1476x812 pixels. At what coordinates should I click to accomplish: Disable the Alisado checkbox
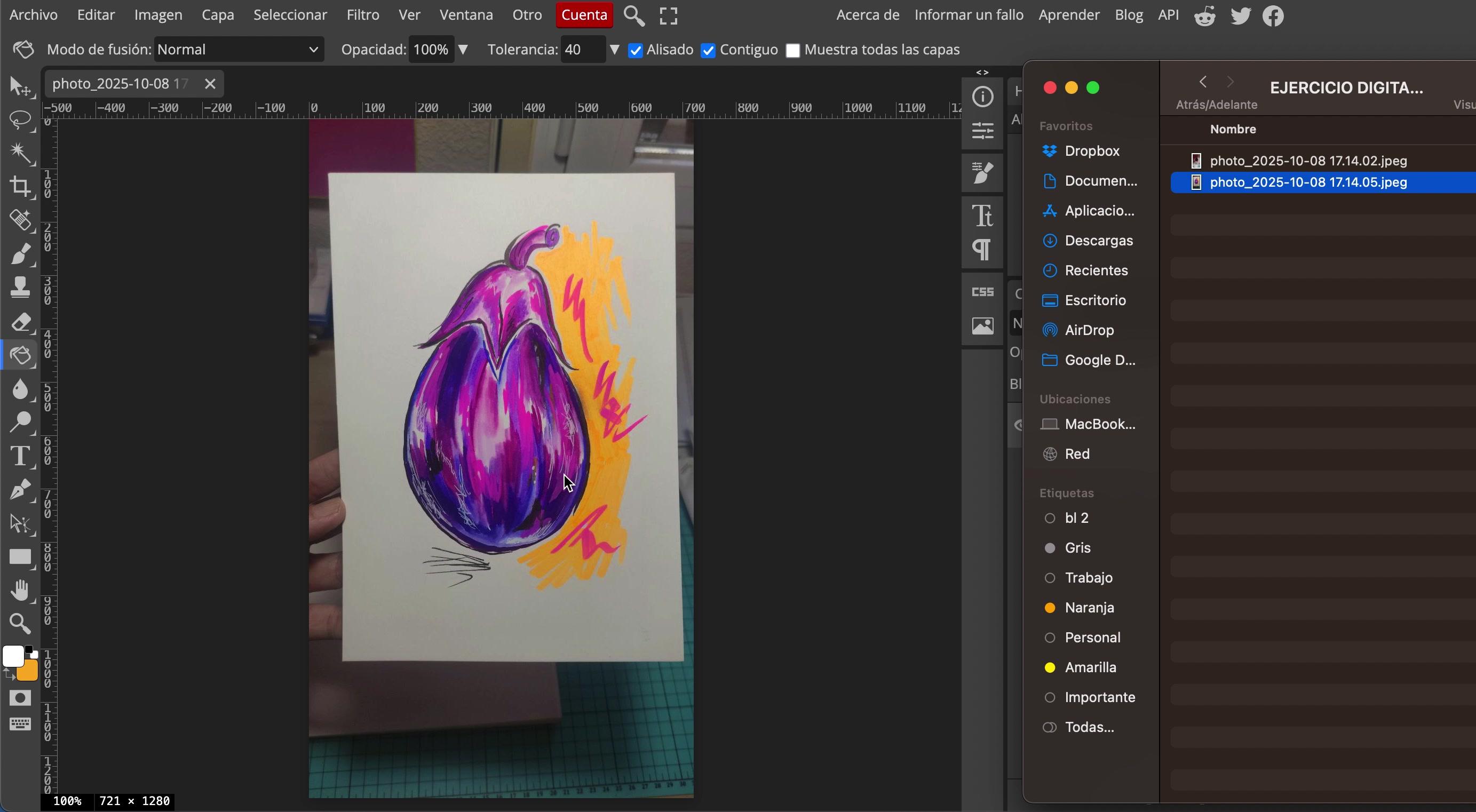point(635,51)
